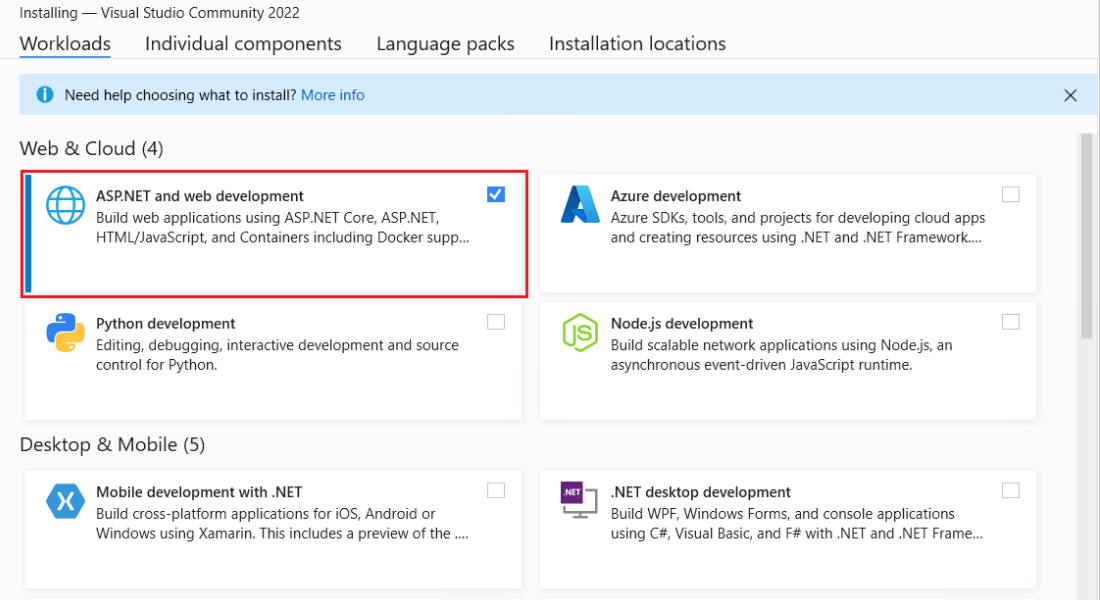Check the .NET desktop development checkbox
Image resolution: width=1100 pixels, height=600 pixels.
[1011, 491]
